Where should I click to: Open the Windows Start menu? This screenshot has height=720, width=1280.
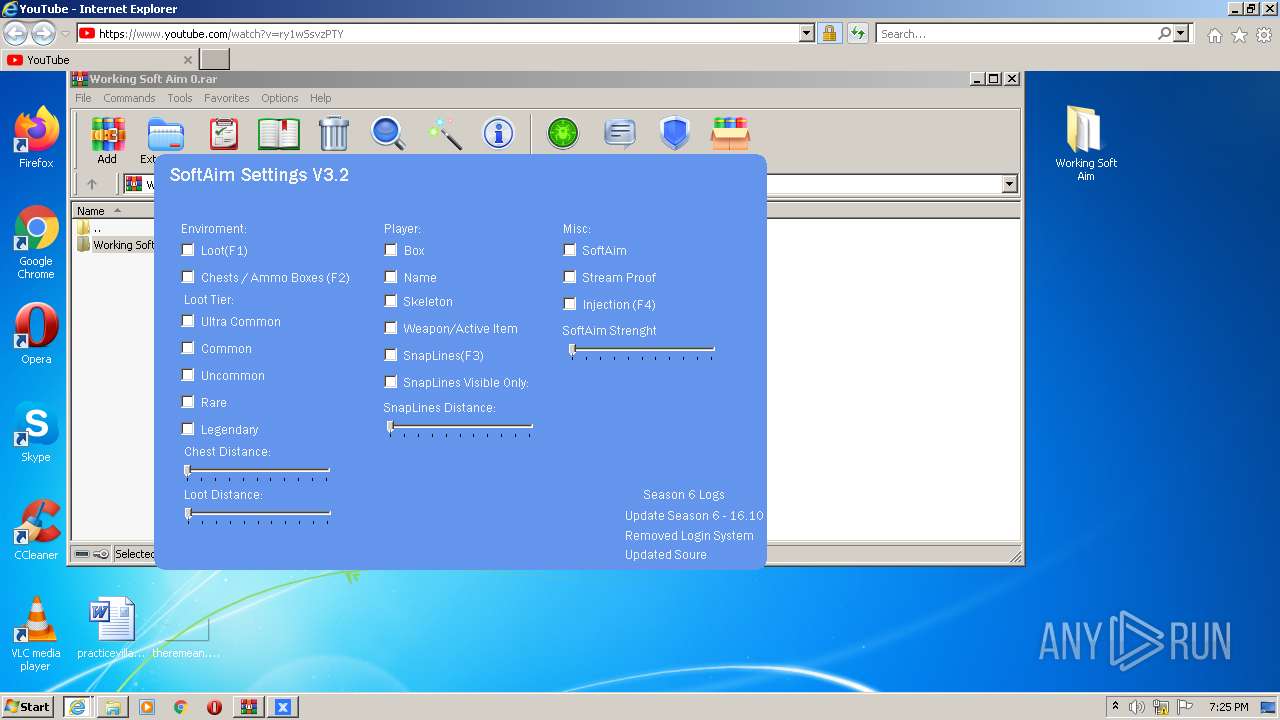(x=28, y=706)
